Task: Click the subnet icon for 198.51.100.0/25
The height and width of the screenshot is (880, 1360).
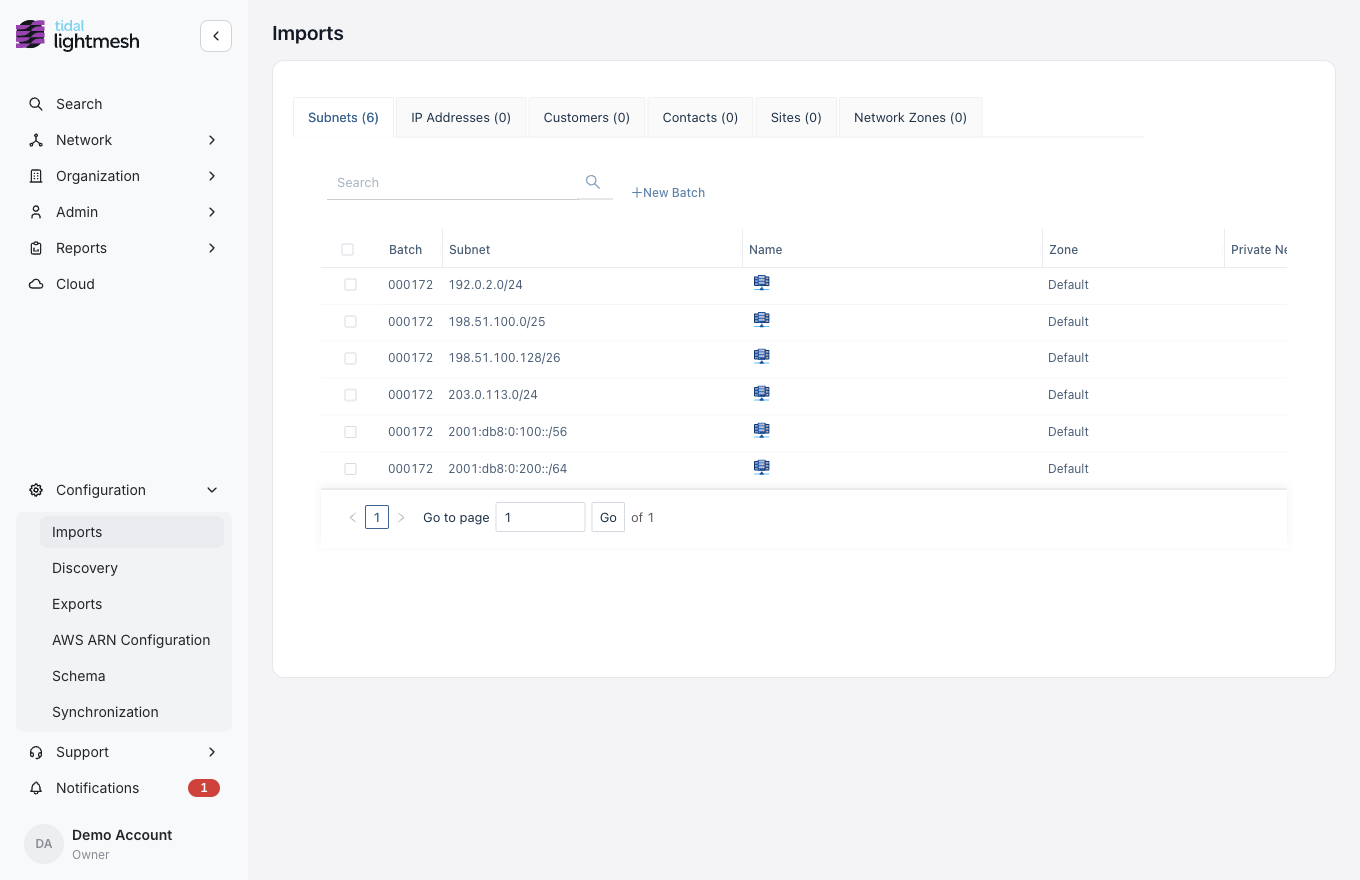Action: coord(761,320)
